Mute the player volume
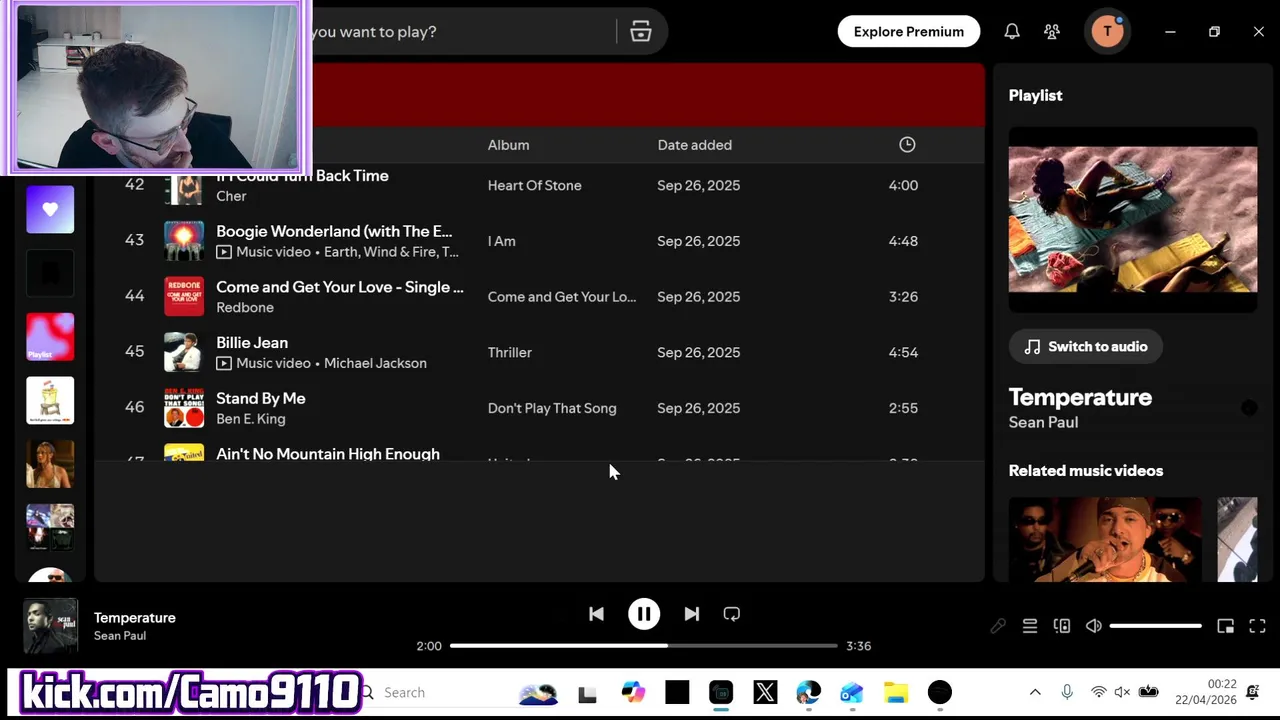 pyautogui.click(x=1094, y=626)
